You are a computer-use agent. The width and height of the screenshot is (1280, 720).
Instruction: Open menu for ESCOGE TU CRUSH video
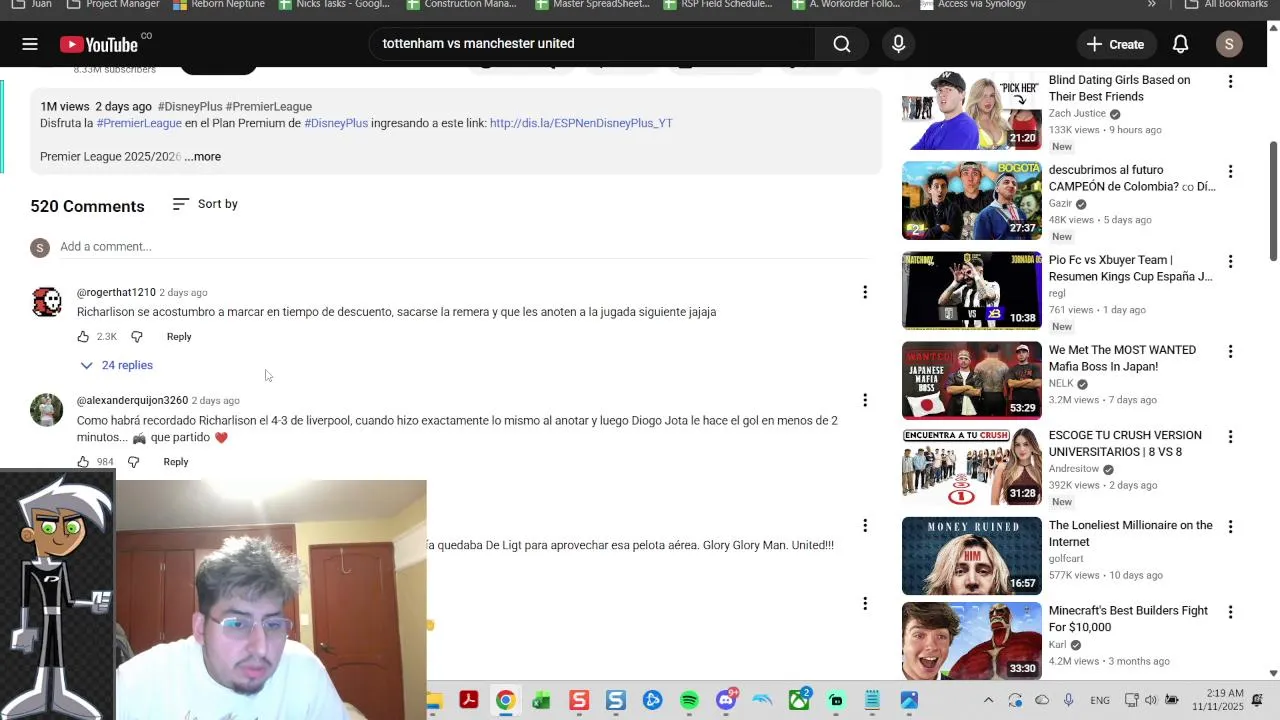click(1230, 436)
